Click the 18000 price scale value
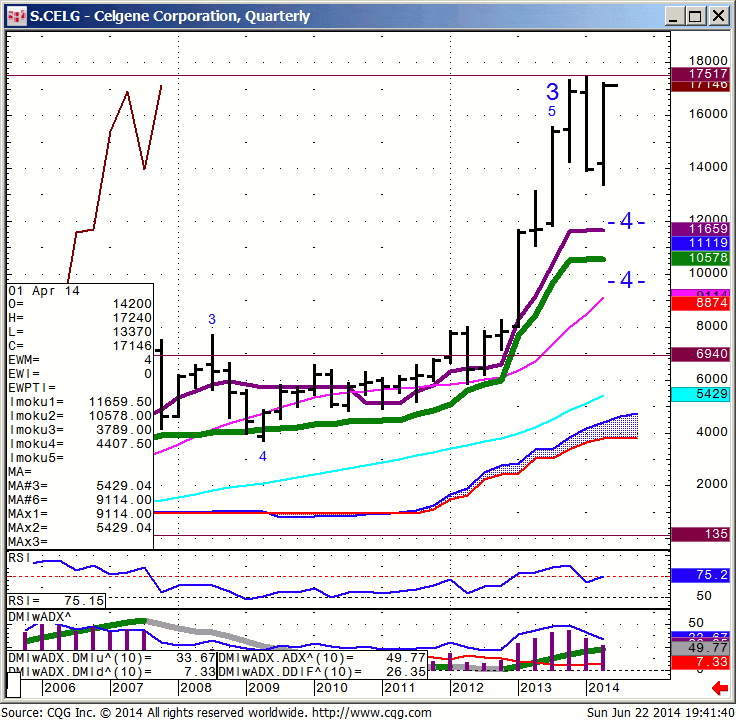 (x=708, y=61)
